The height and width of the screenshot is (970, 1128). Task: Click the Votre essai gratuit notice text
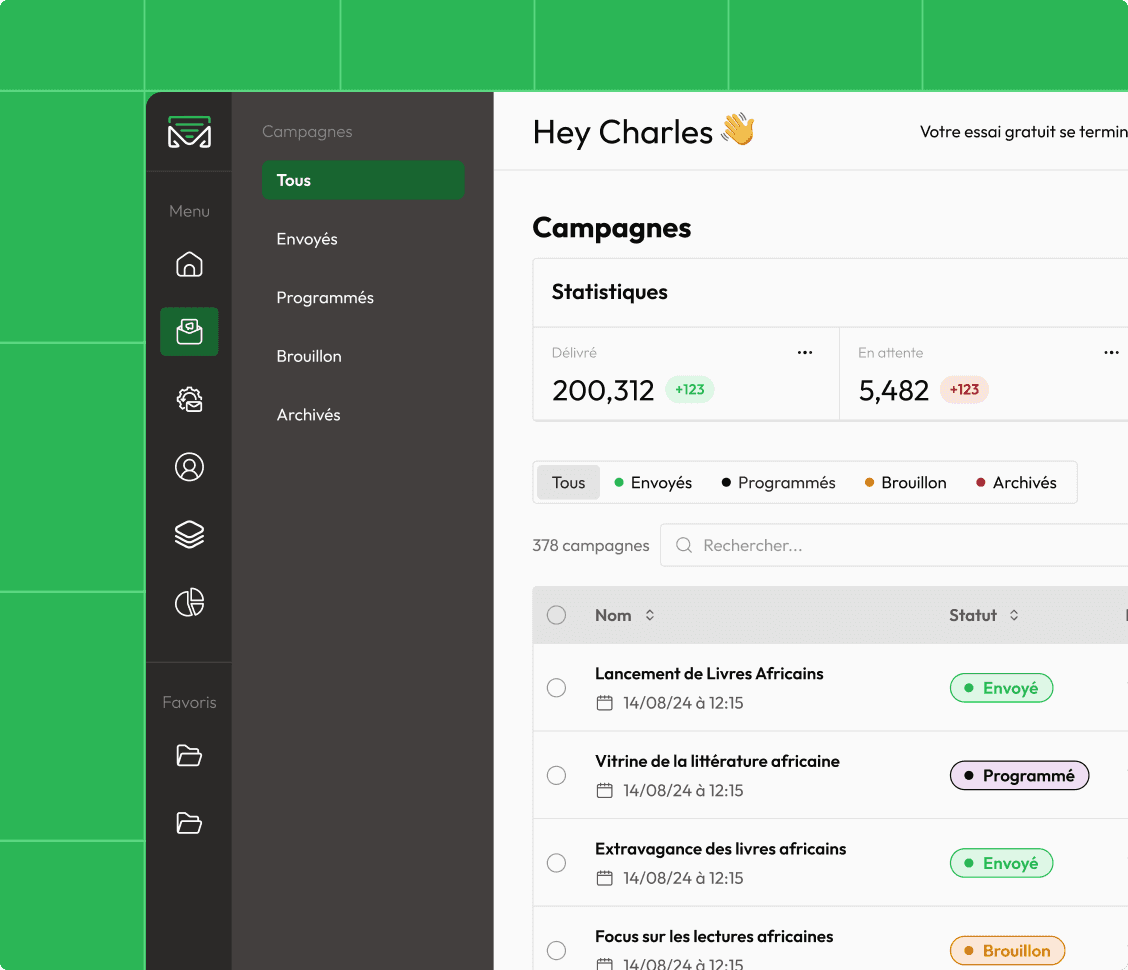click(1024, 132)
